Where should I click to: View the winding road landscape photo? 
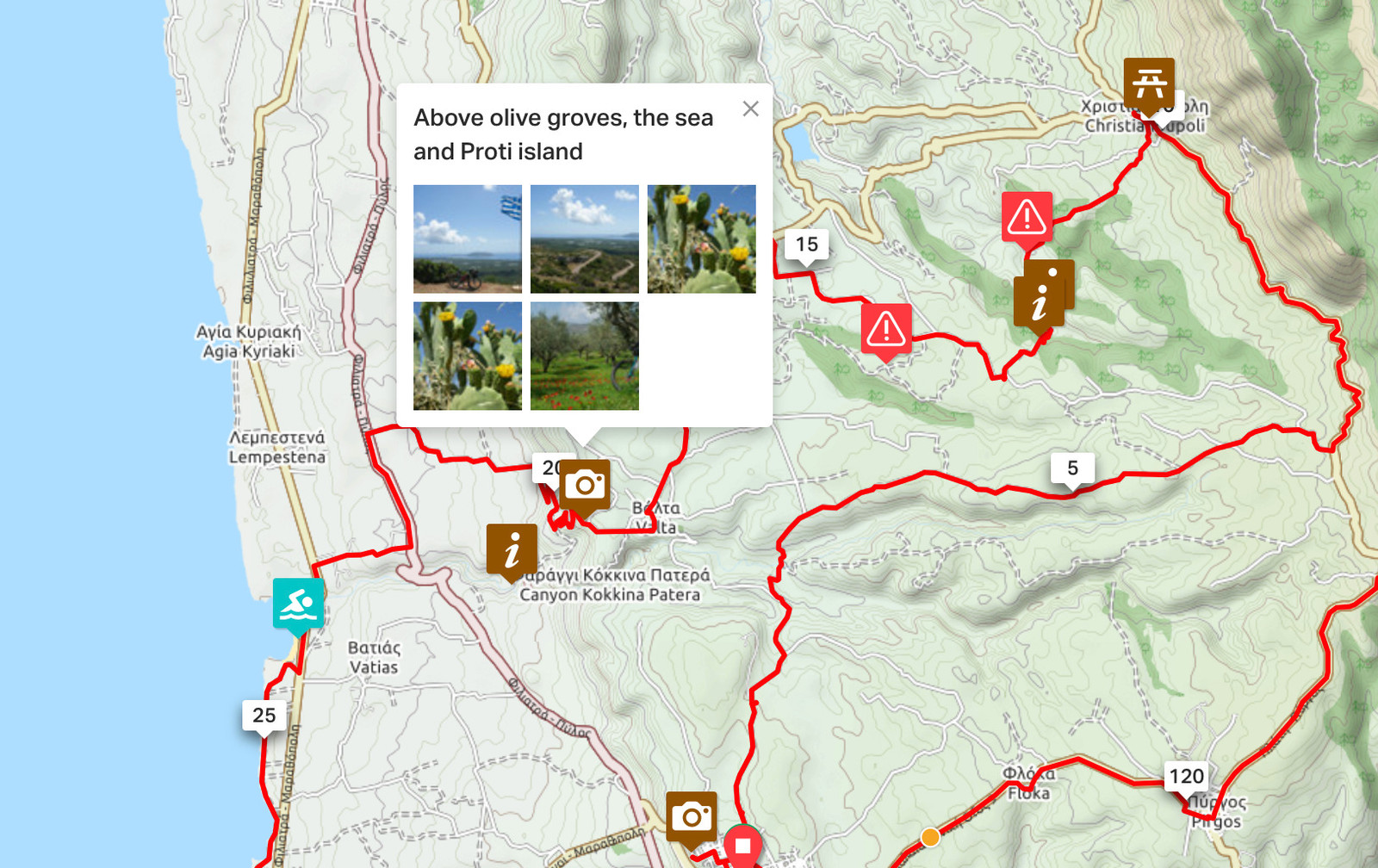(585, 239)
